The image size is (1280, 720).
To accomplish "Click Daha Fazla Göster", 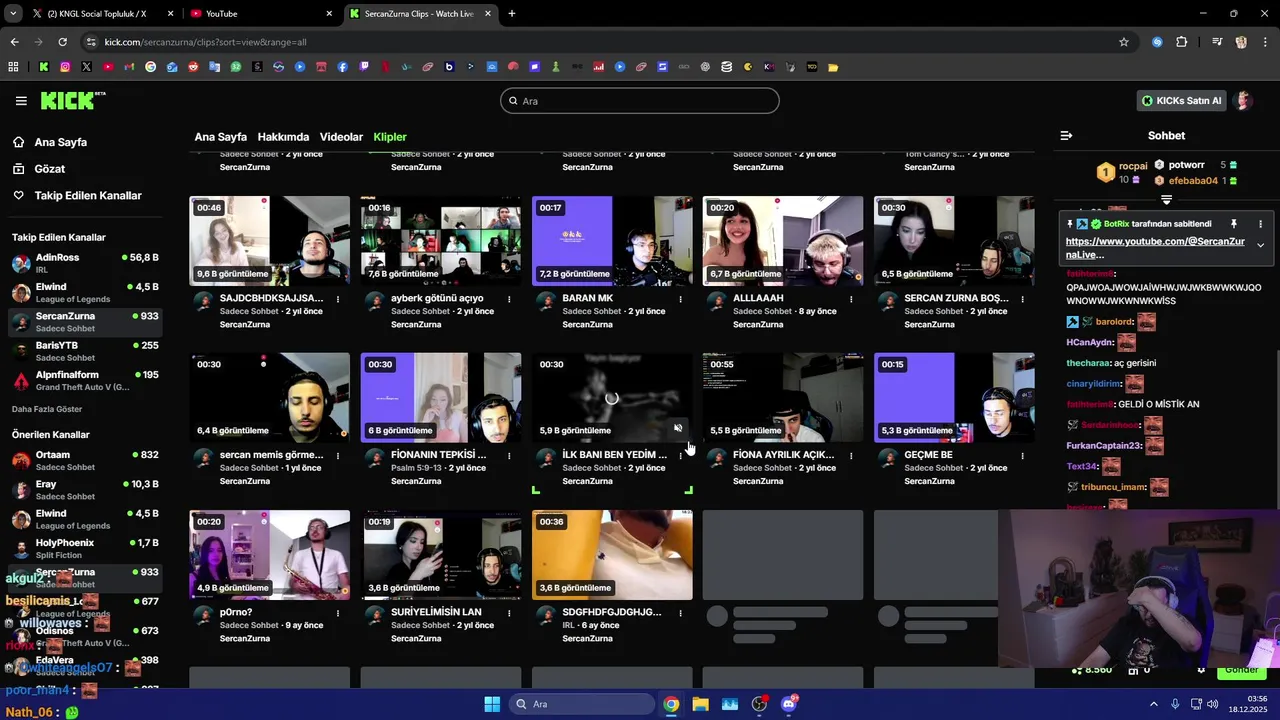I will point(47,410).
